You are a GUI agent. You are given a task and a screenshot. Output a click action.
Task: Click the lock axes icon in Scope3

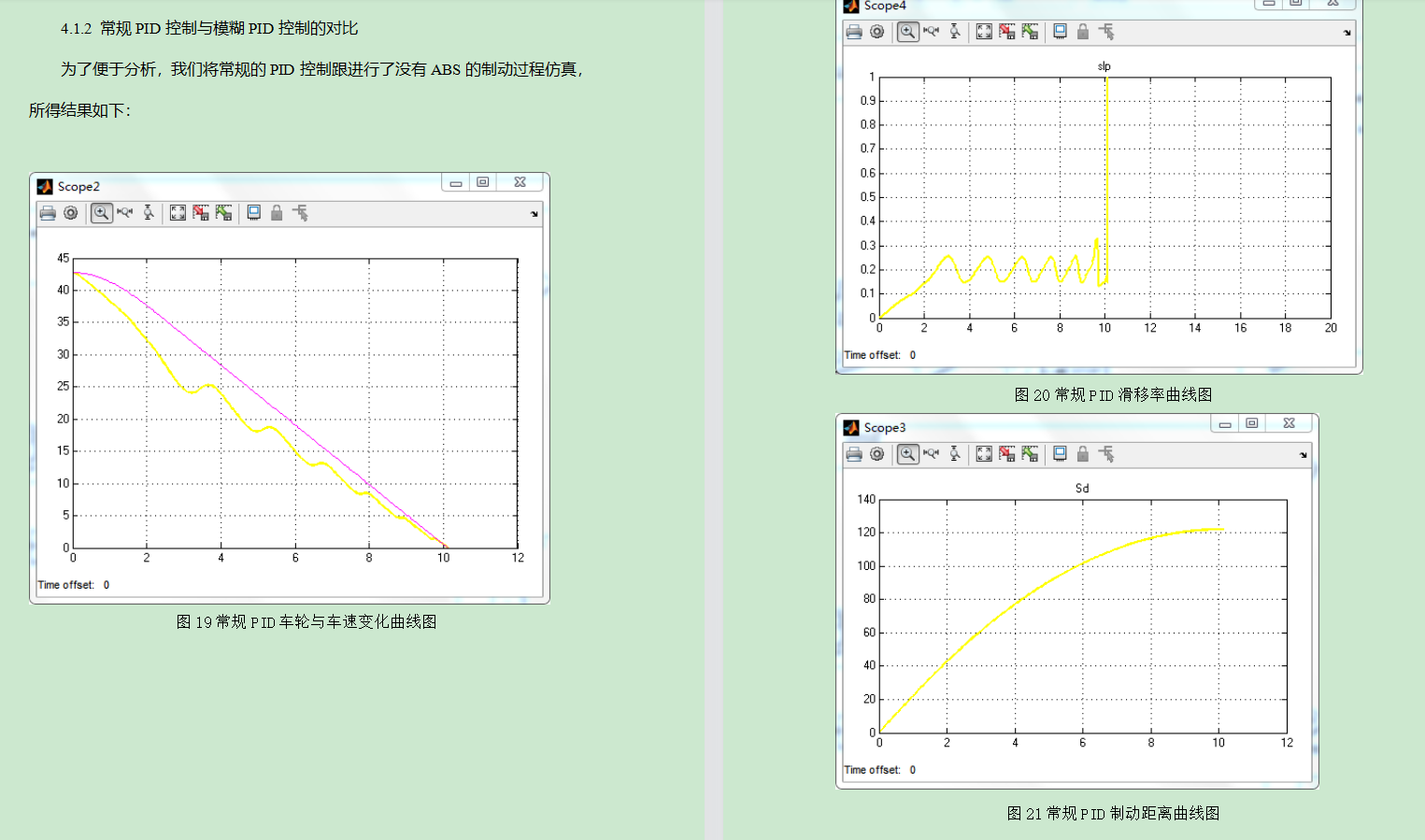coord(1083,454)
